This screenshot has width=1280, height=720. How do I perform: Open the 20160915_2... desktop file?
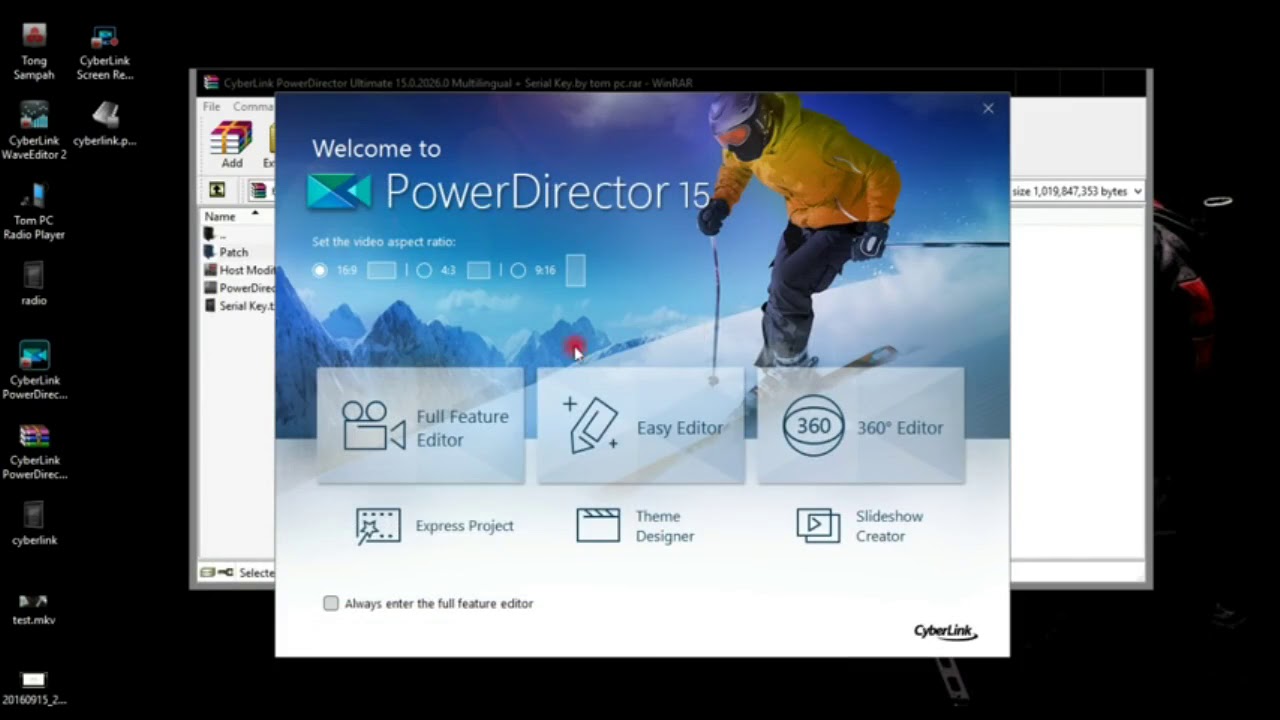coord(34,688)
